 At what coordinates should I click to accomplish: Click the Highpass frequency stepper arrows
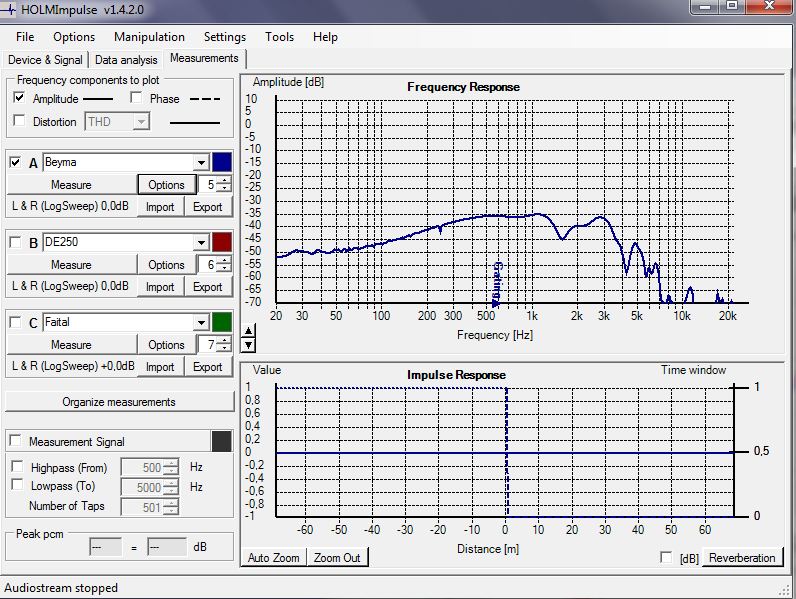pos(172,467)
